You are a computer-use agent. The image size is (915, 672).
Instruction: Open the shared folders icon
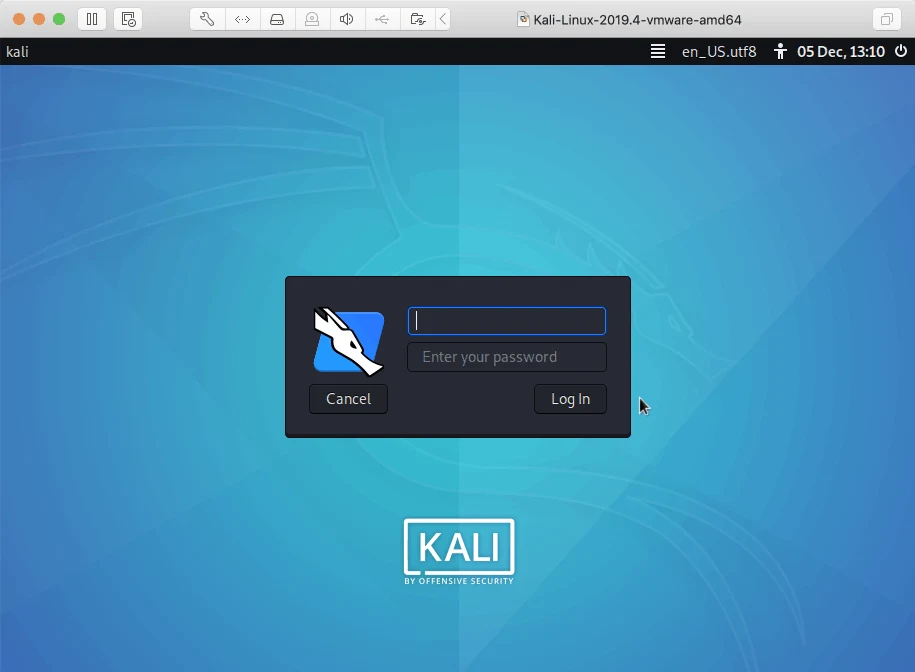click(418, 19)
